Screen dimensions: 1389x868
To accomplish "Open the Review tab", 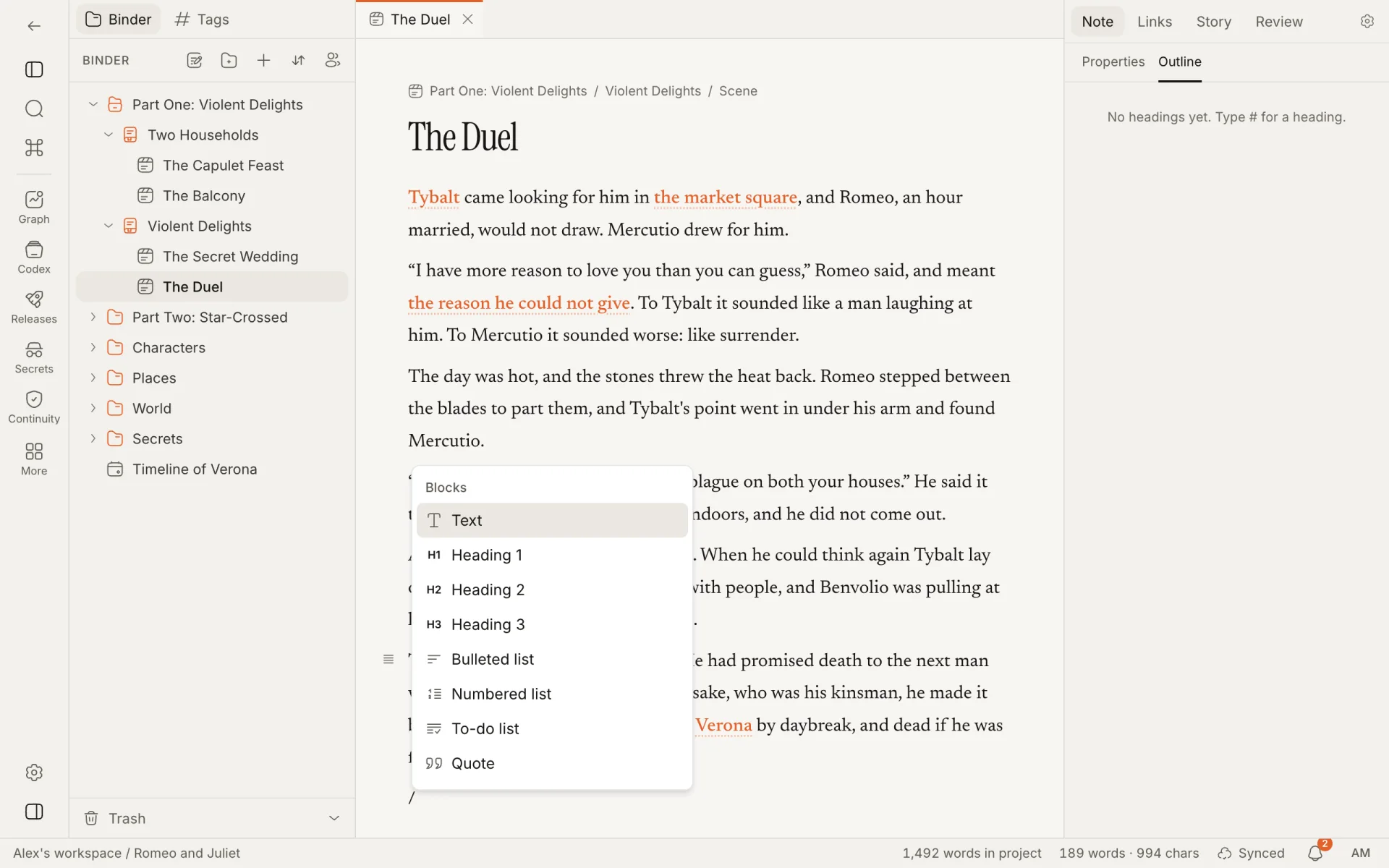I will 1278,22.
